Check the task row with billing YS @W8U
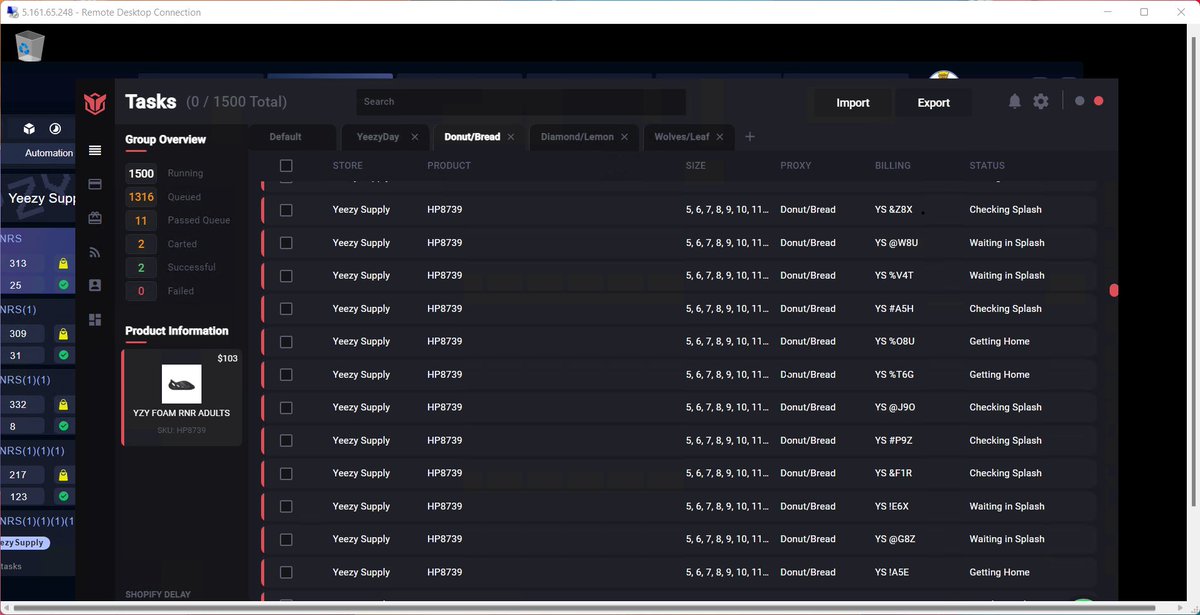Viewport: 1200px width, 615px height. click(x=286, y=243)
